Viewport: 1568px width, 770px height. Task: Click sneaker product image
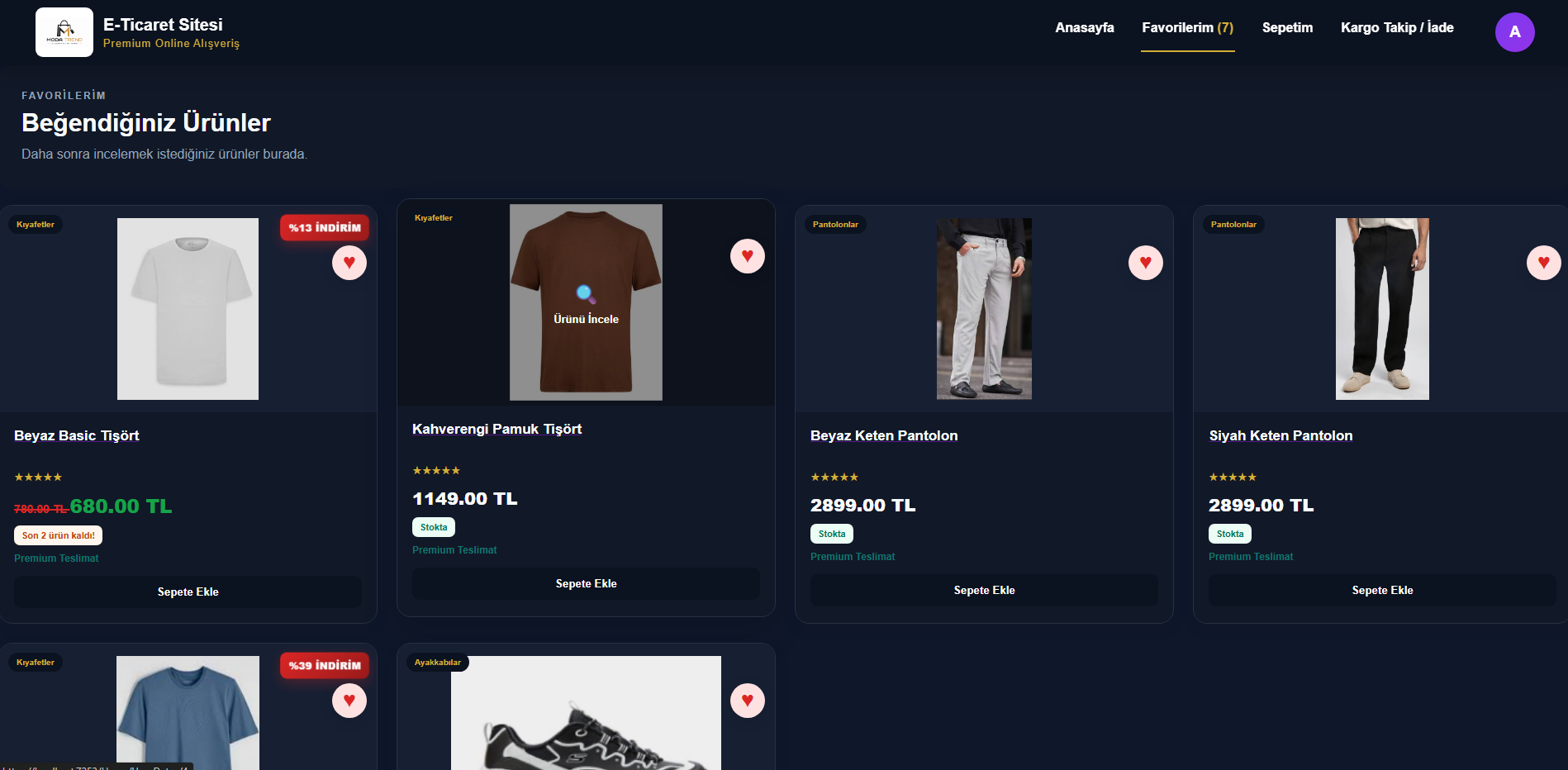pos(586,713)
